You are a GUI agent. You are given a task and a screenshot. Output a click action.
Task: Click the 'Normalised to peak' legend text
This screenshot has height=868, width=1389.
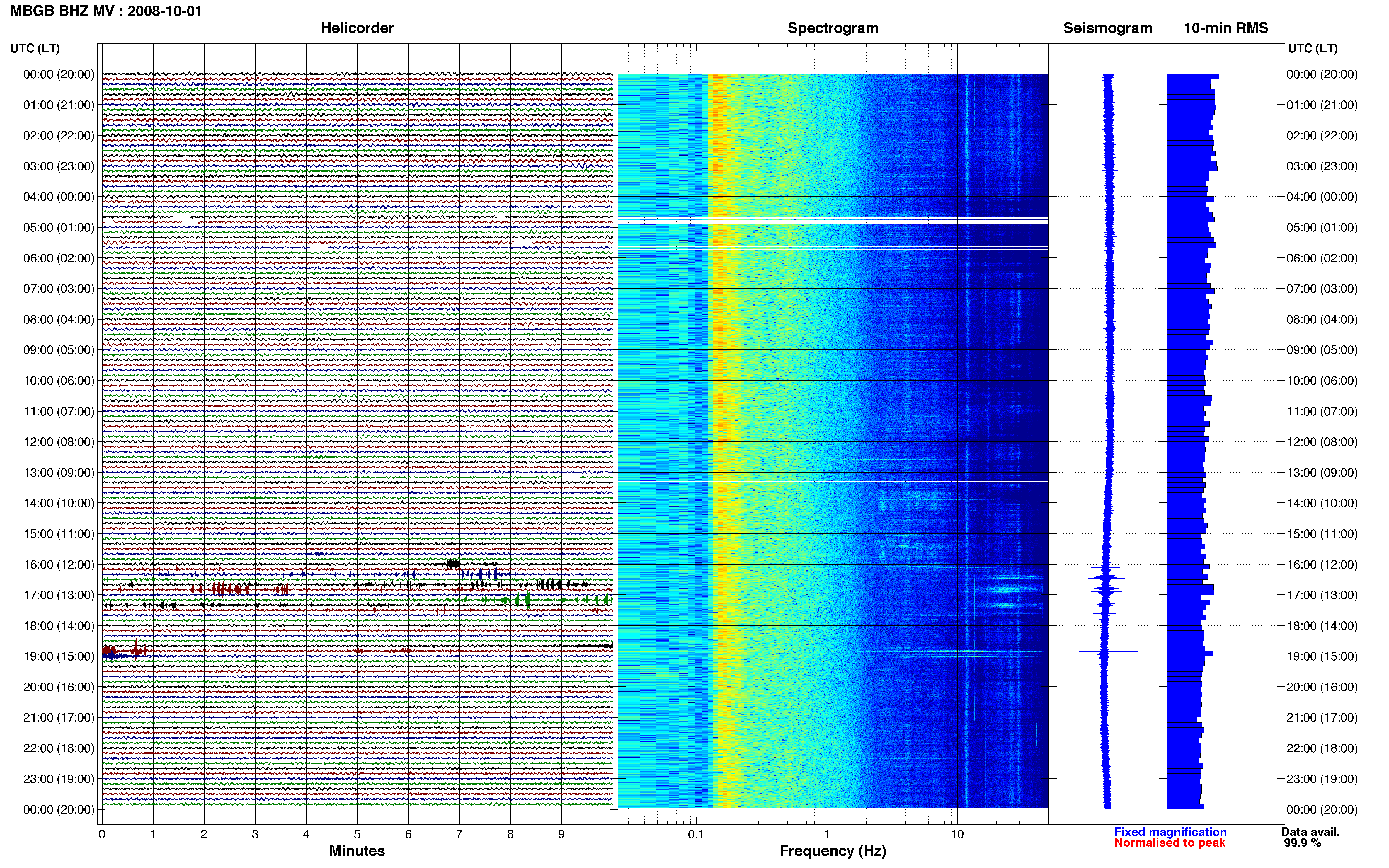click(1170, 843)
